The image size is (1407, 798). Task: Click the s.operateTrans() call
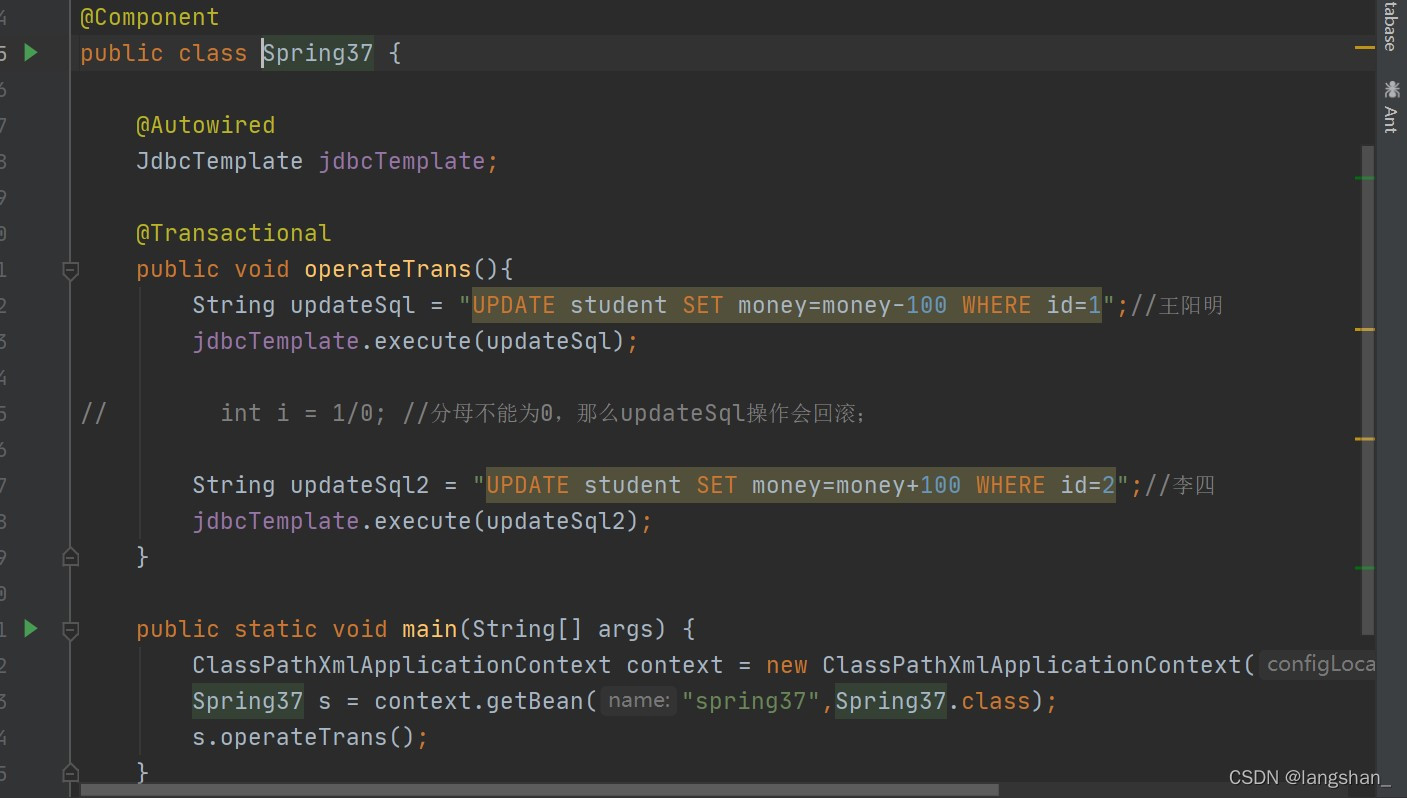click(310, 737)
